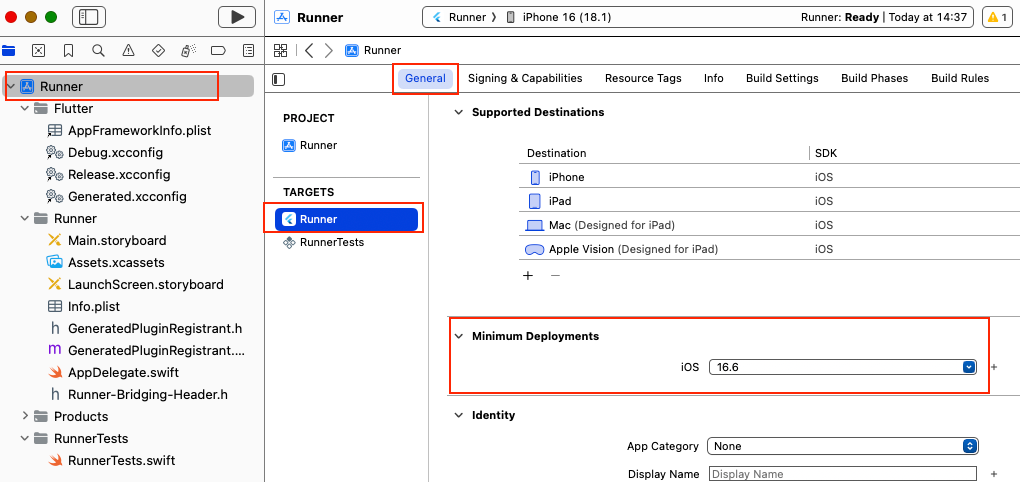Open the Info tab
The height and width of the screenshot is (482, 1020).
coord(714,79)
